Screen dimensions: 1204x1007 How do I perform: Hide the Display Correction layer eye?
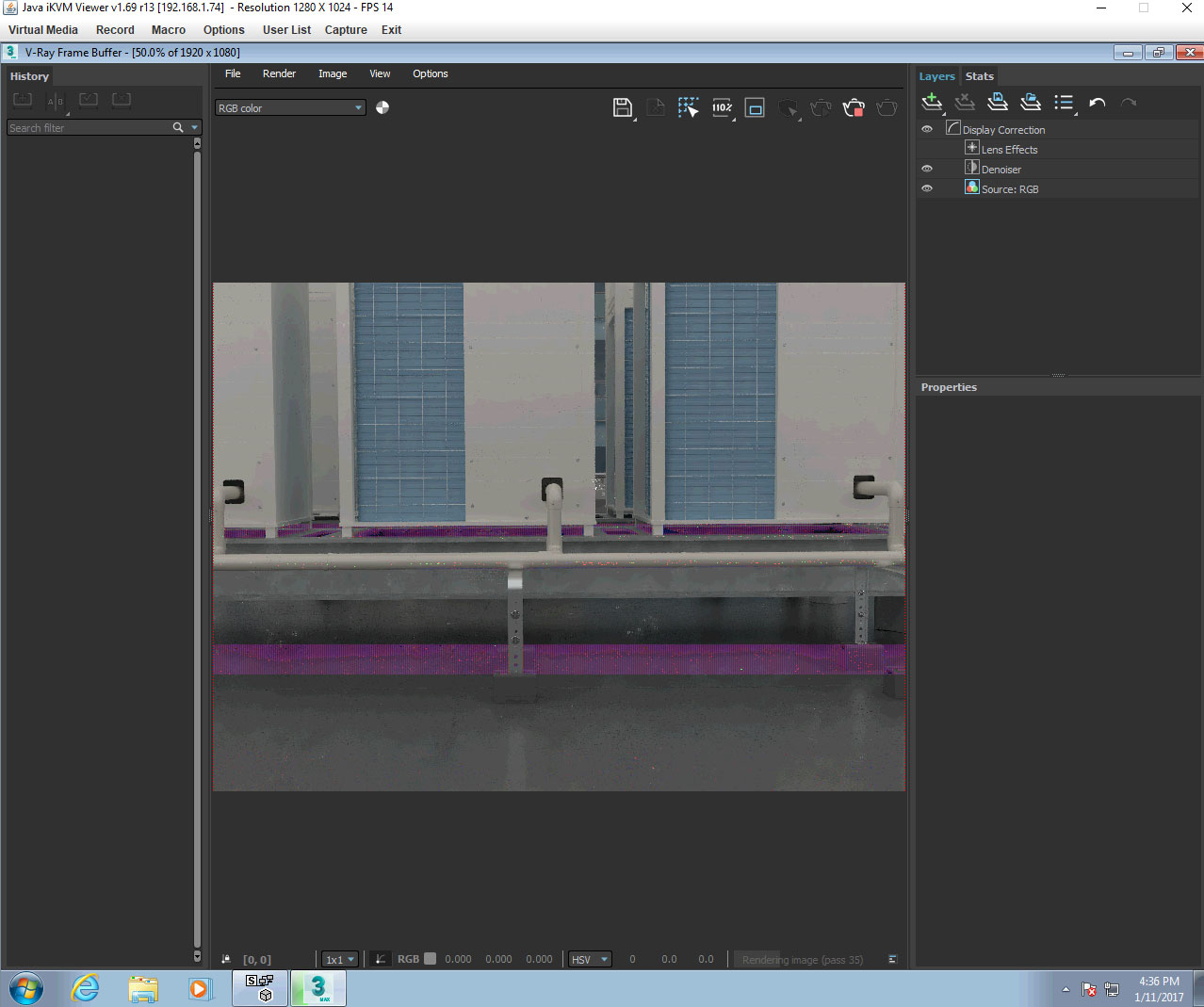coord(927,129)
